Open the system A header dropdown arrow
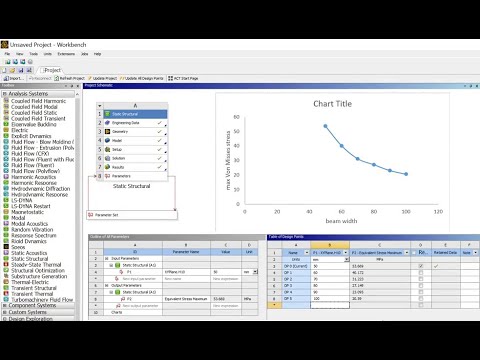 click(x=99, y=106)
